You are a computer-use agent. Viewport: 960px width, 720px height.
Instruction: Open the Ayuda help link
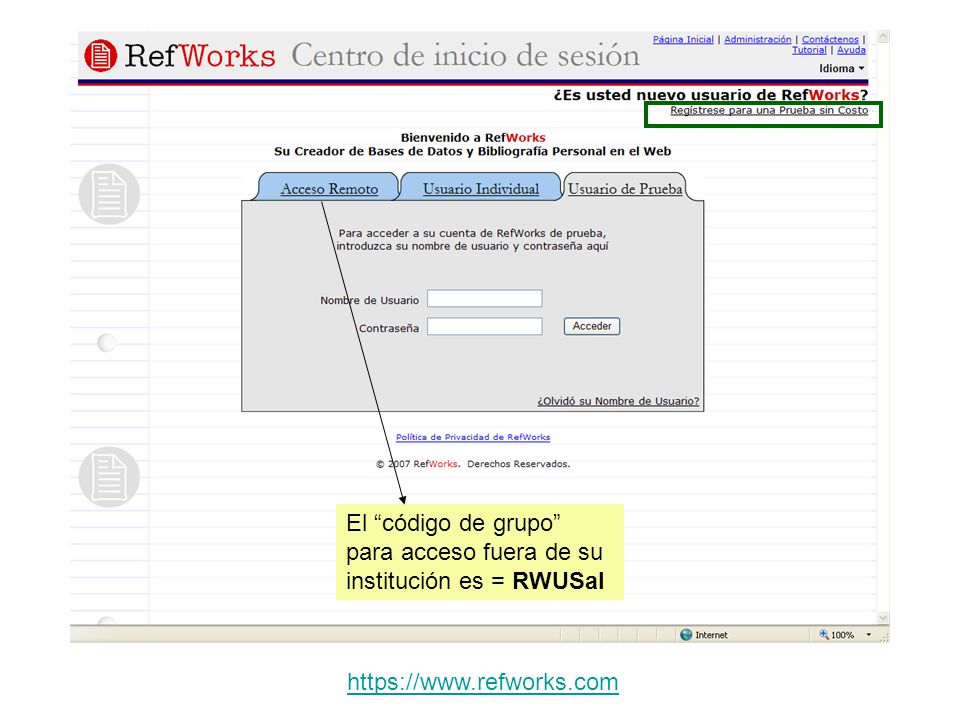click(851, 50)
